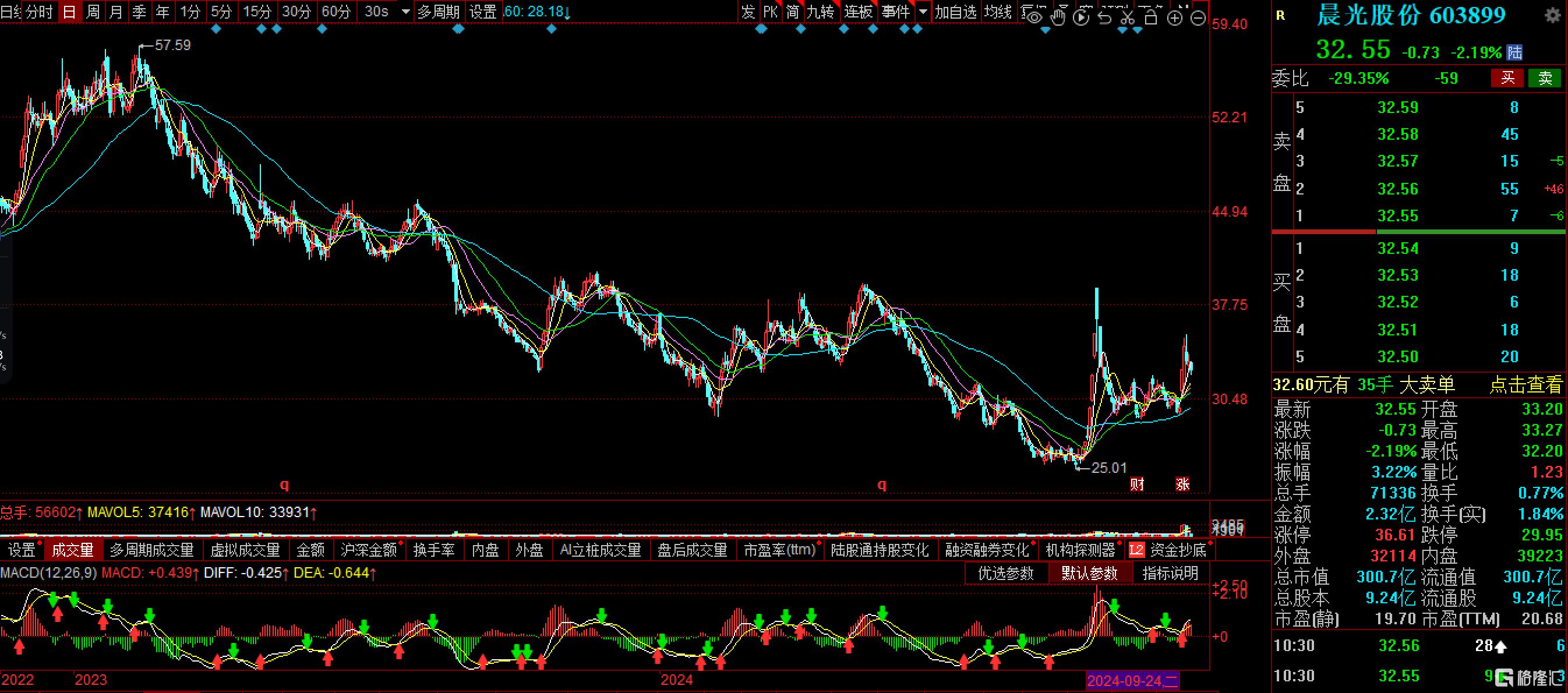The height and width of the screenshot is (693, 1568).
Task: Select the 盘后成交量 tab
Action: coord(693,550)
